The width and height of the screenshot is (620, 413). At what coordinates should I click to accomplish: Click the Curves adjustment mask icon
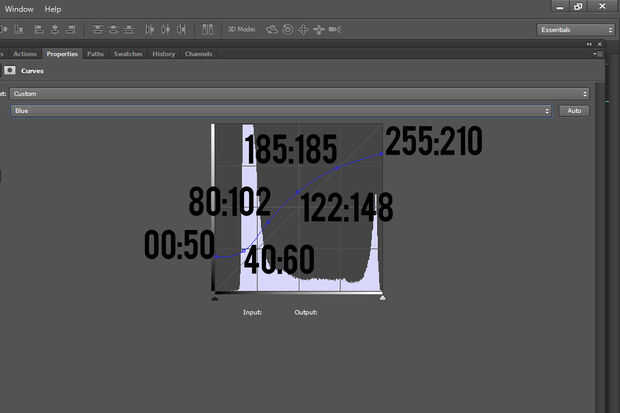tap(10, 70)
